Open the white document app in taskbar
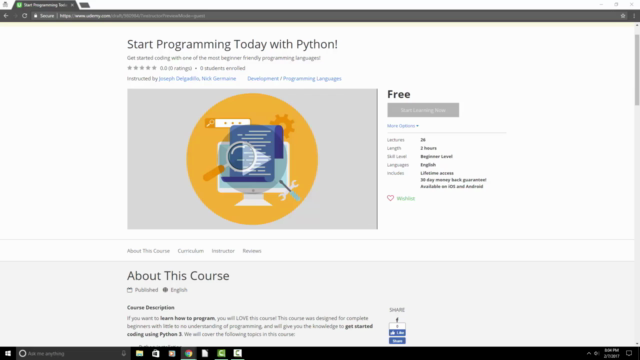 [x=205, y=353]
